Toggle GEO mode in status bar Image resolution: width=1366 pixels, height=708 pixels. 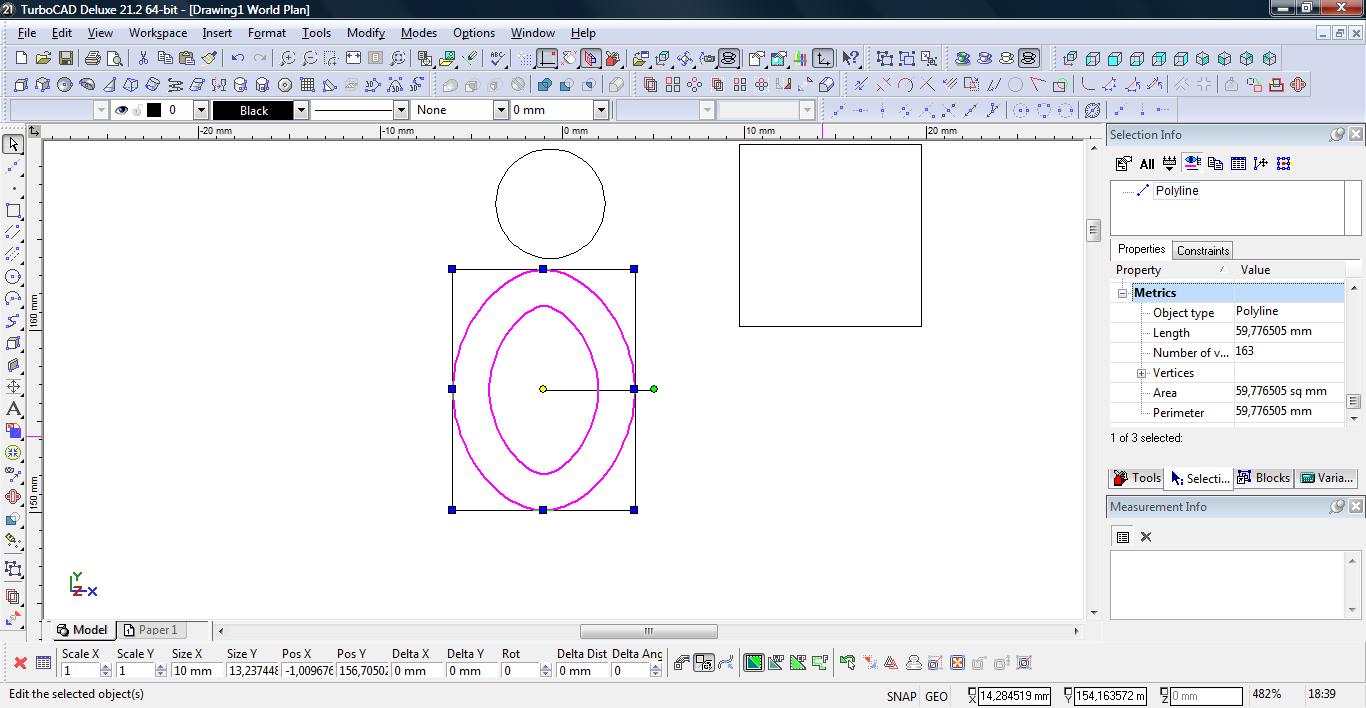click(x=936, y=696)
